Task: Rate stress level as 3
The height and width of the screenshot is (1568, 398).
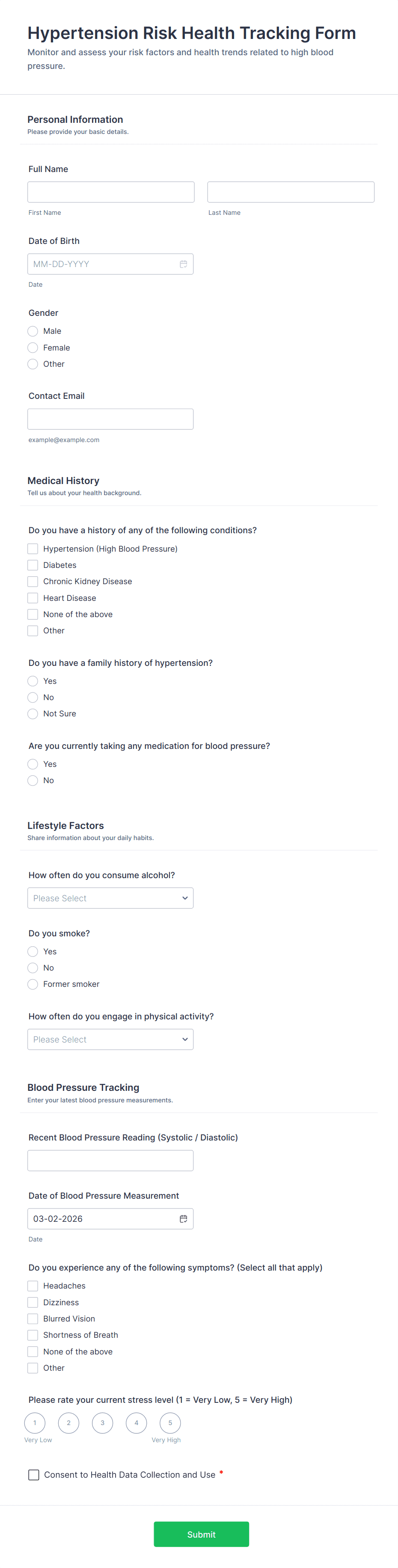Action: pos(102,1422)
